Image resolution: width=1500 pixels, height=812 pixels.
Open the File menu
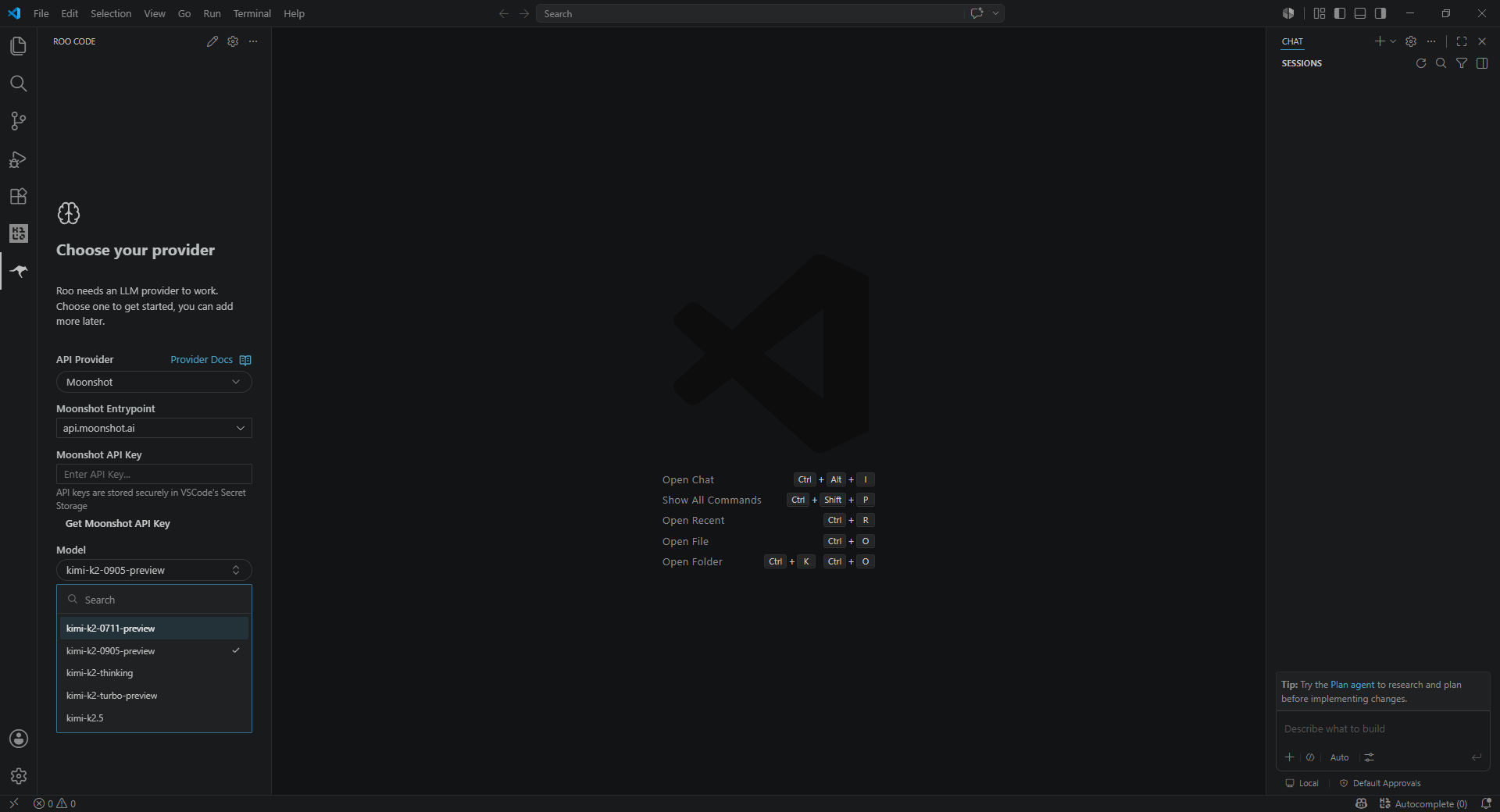coord(41,13)
